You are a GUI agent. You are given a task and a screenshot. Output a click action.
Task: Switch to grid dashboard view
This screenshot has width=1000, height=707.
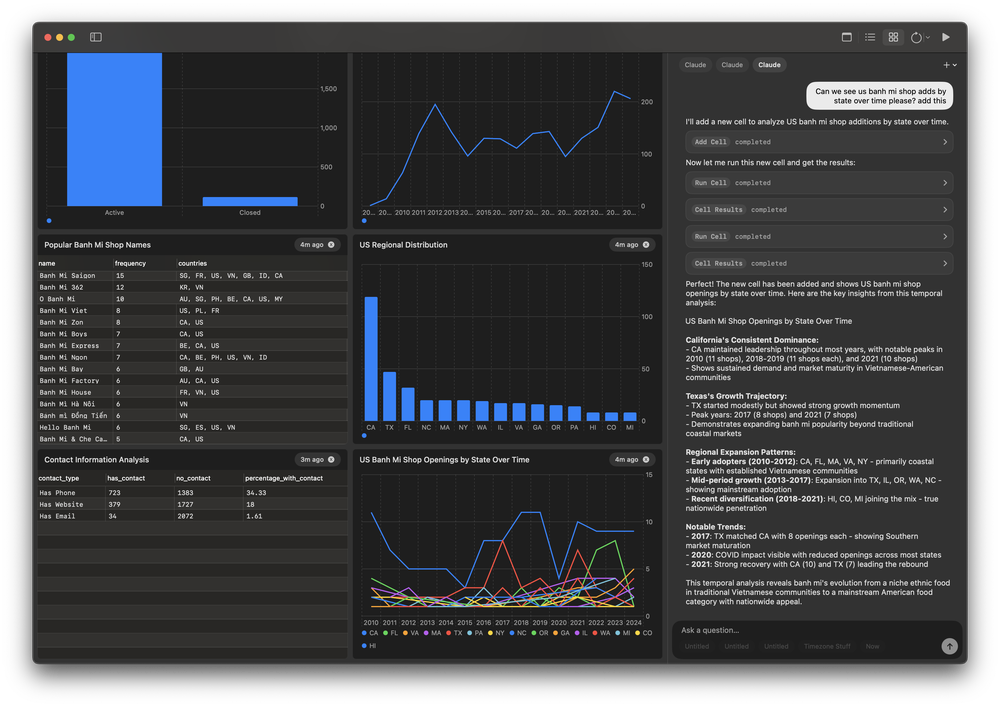[894, 37]
